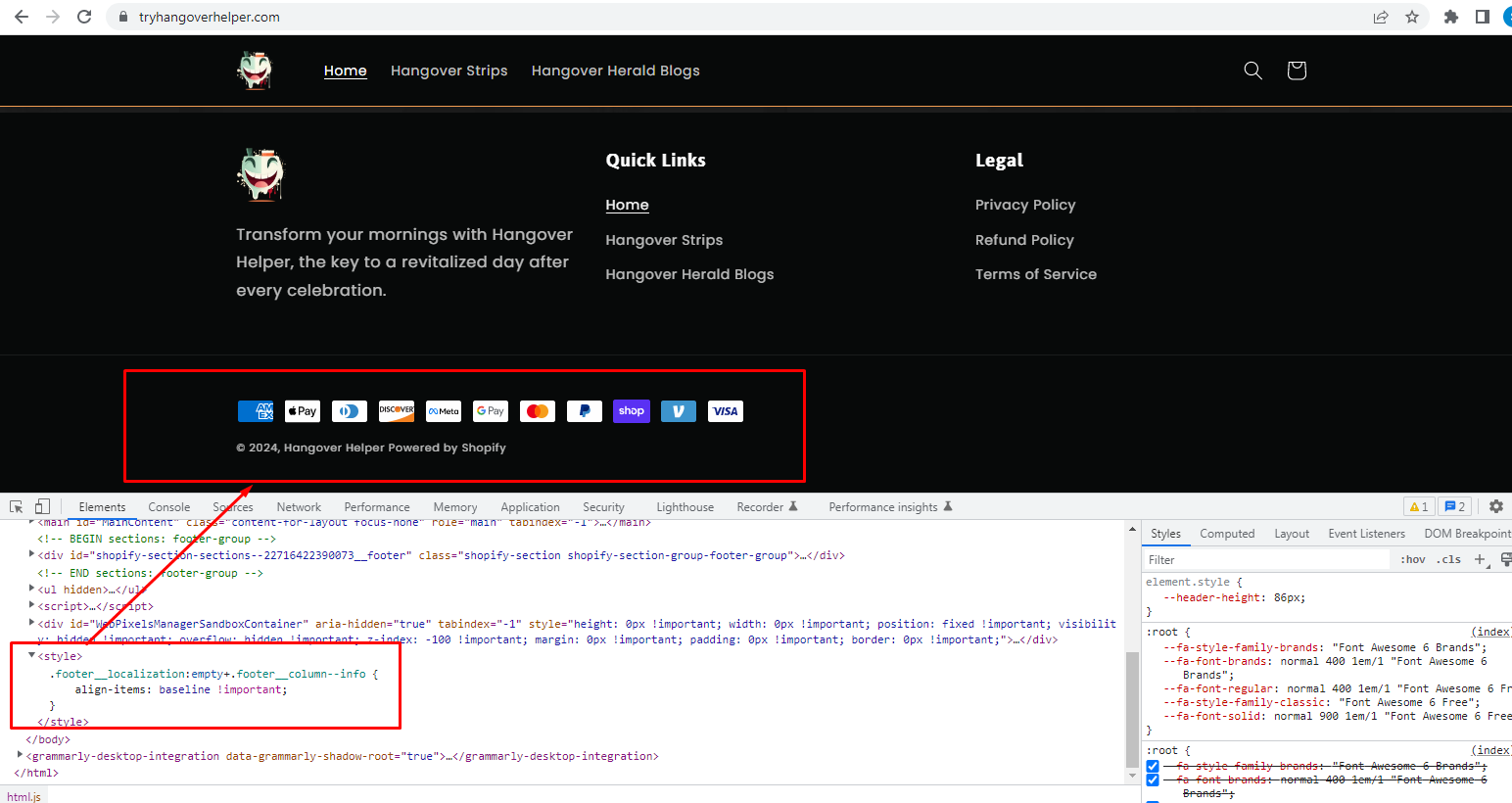The height and width of the screenshot is (803, 1512).
Task: Click Hangover Herald Blogs under Quick Links
Action: 689,274
